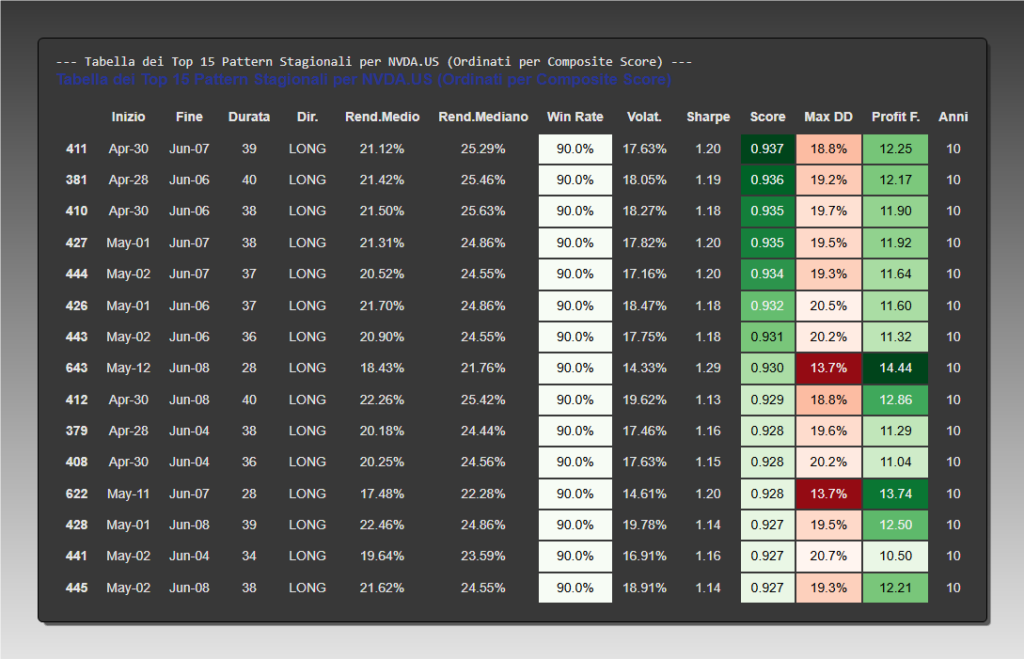Click the blue table title link

364,80
